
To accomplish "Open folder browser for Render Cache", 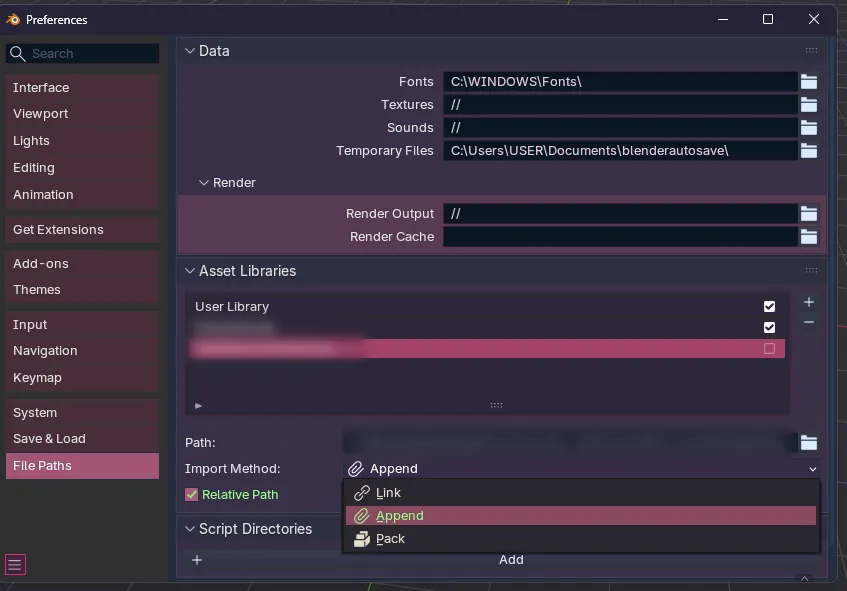I will [808, 237].
